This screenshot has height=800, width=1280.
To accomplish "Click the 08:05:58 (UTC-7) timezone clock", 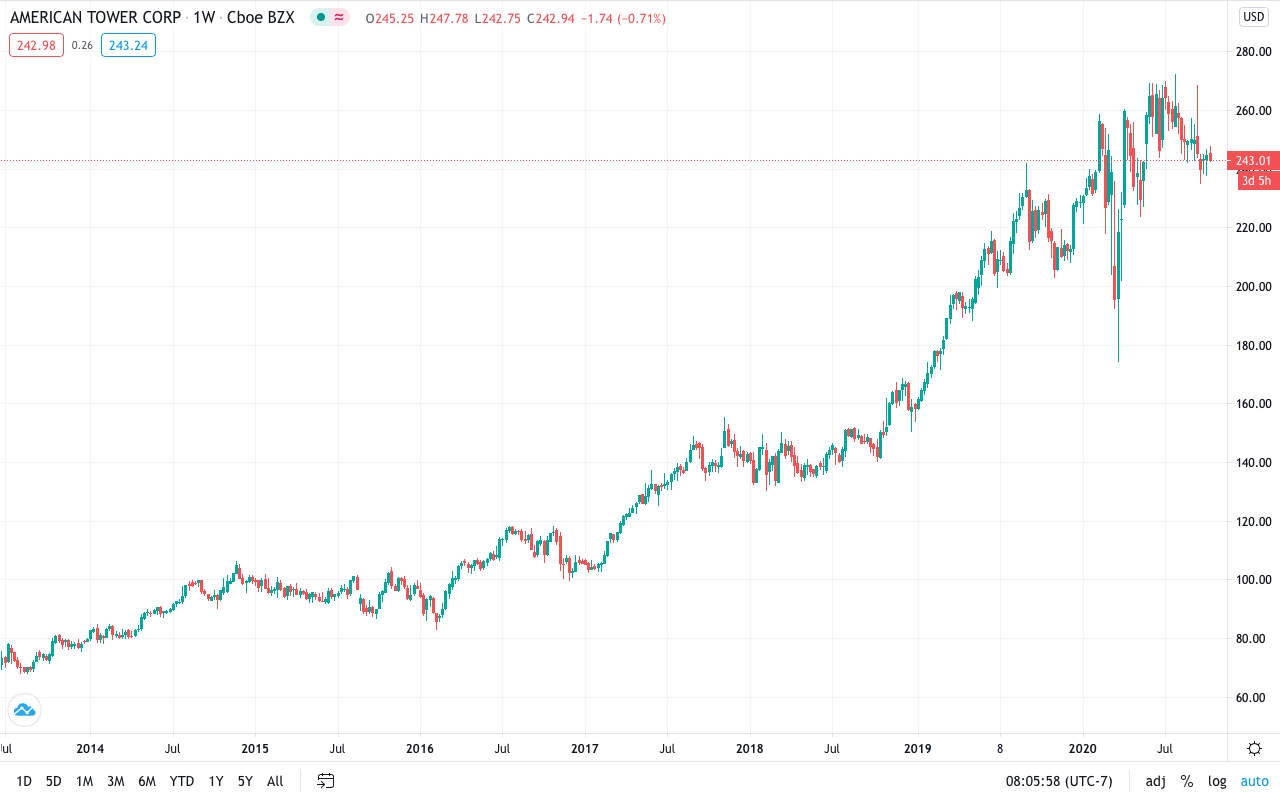I will tap(1059, 781).
